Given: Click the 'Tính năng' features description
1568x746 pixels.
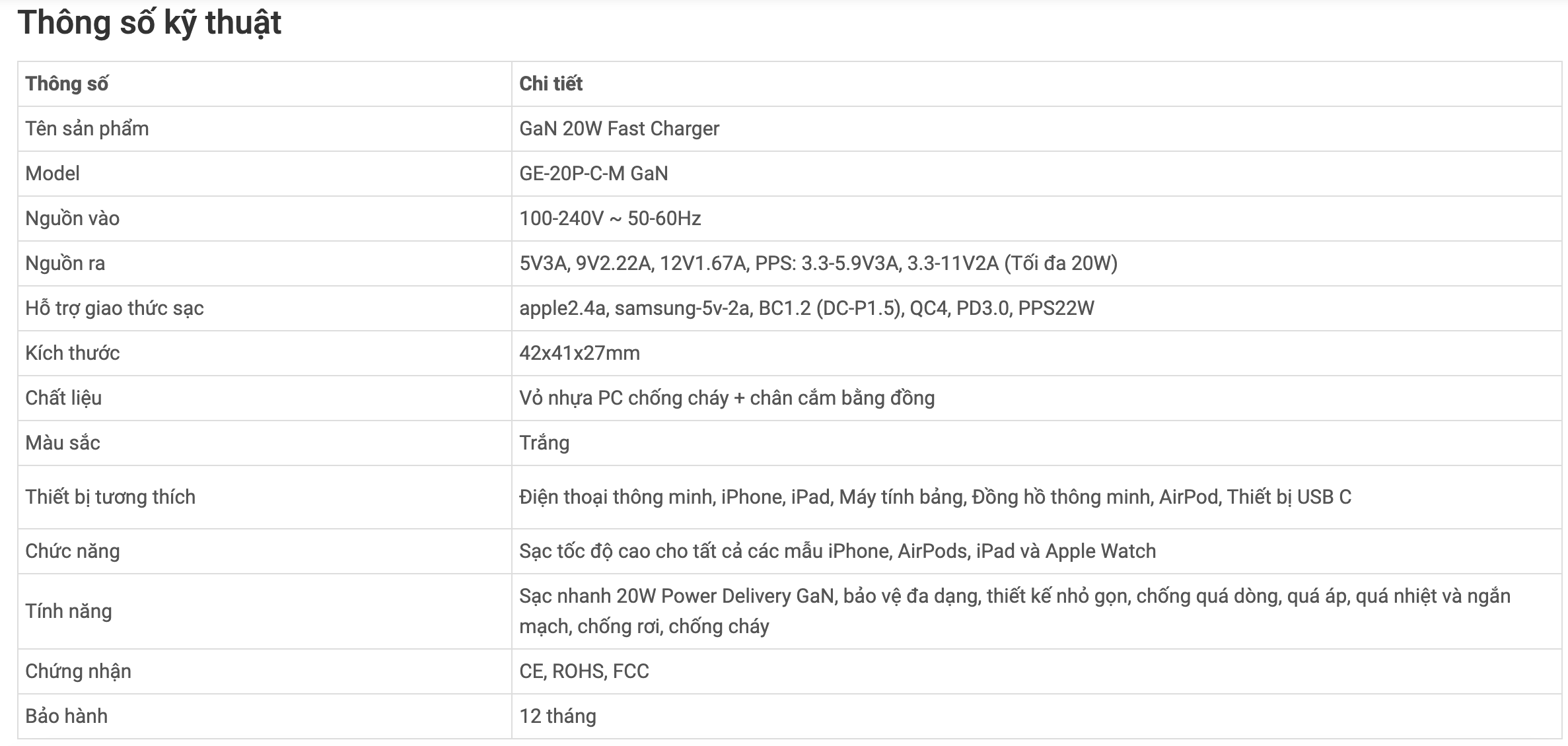Looking at the screenshot, I should (x=1015, y=611).
